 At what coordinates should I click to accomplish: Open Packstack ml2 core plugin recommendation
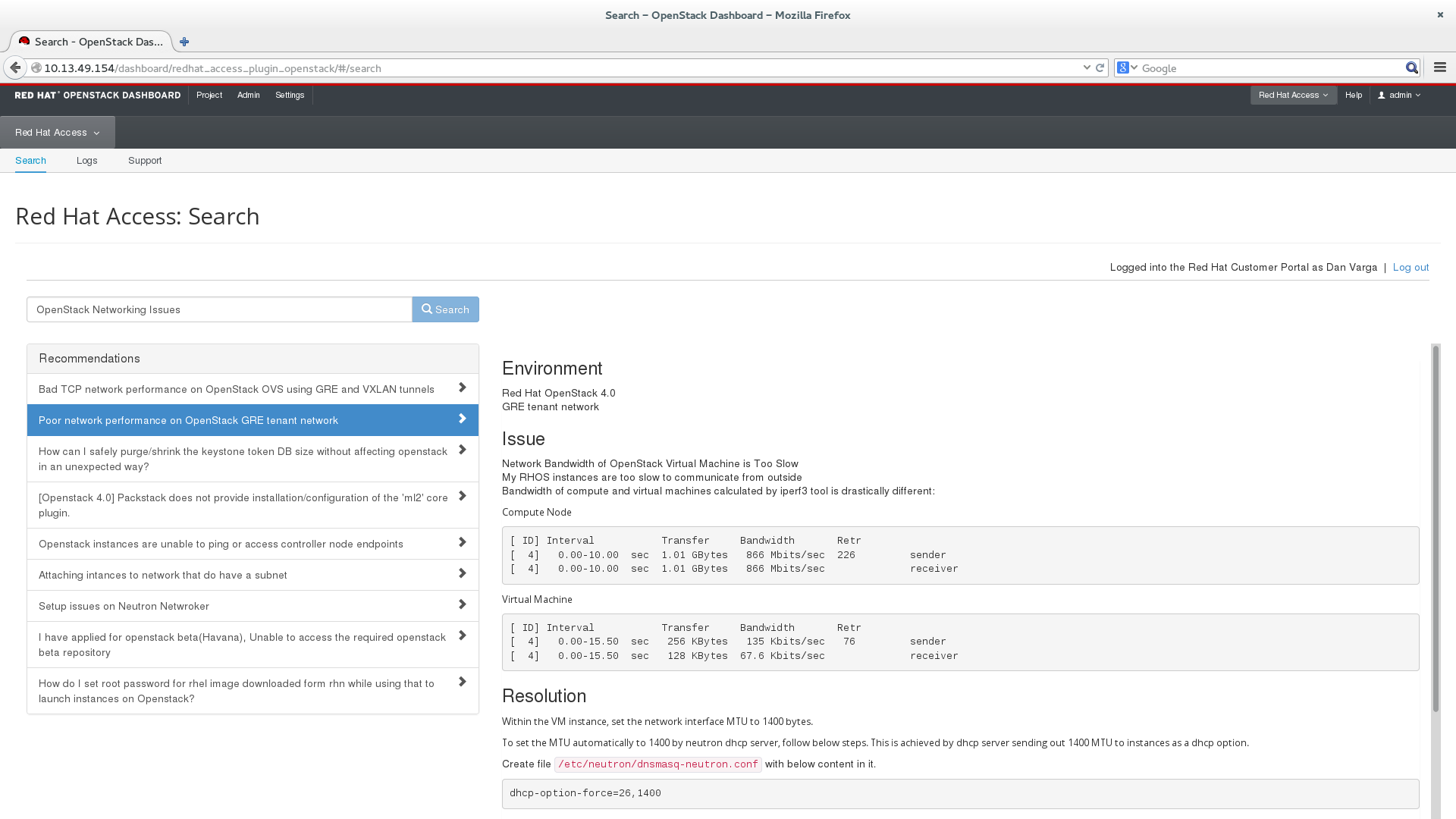[x=253, y=505]
